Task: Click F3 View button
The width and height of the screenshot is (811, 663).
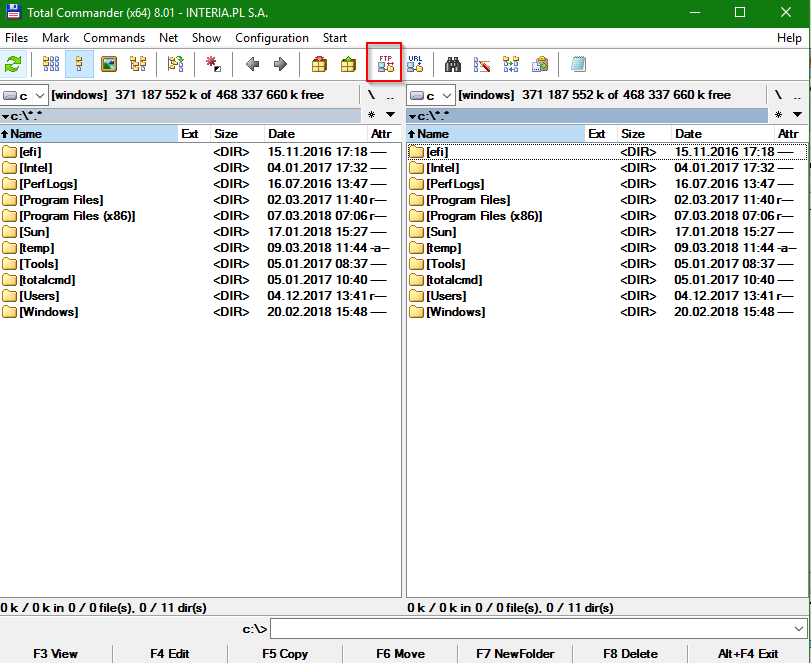Action: click(55, 654)
